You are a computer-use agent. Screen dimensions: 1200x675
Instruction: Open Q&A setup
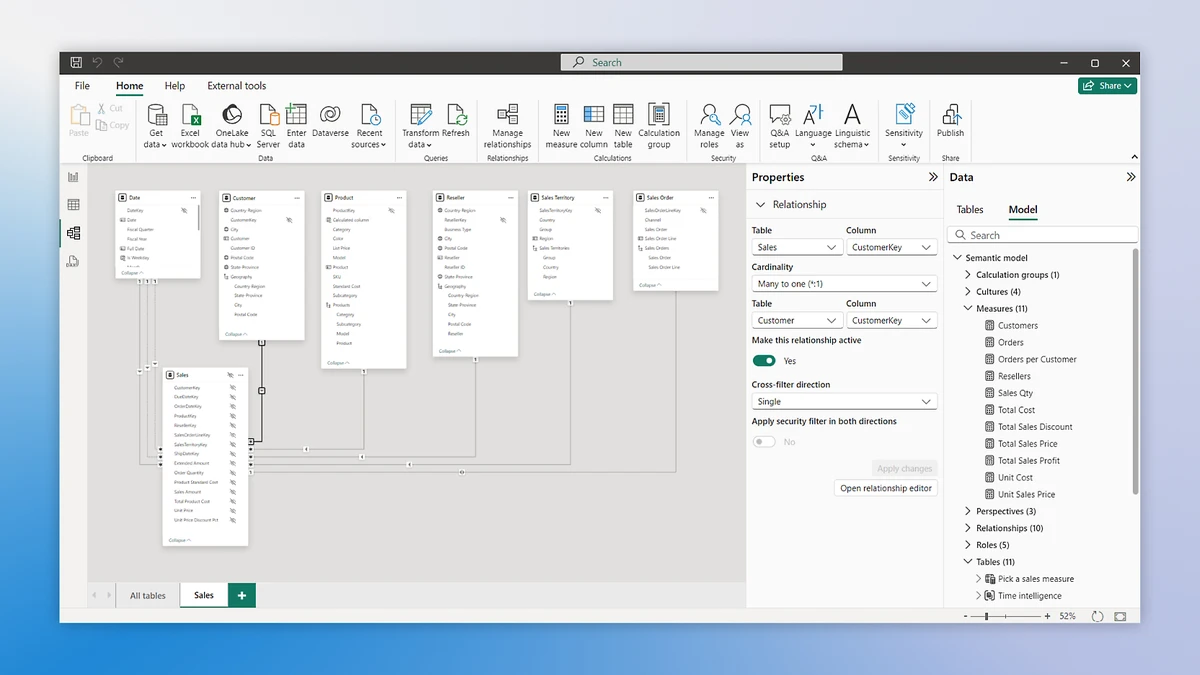[x=779, y=126]
